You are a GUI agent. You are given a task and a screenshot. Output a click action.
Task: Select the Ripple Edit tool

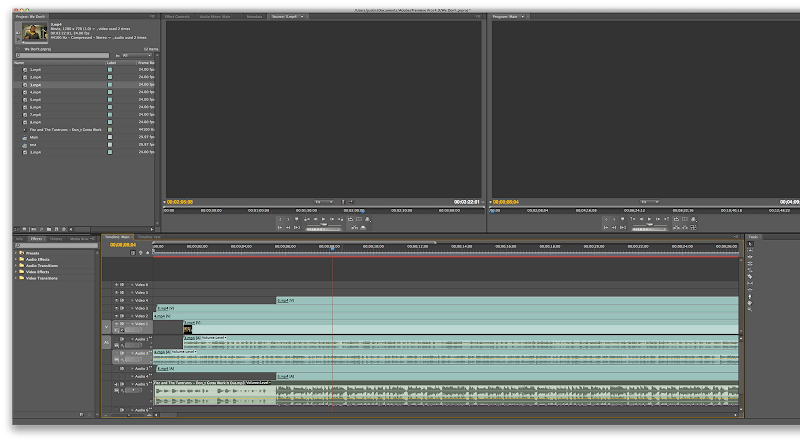(x=750, y=257)
